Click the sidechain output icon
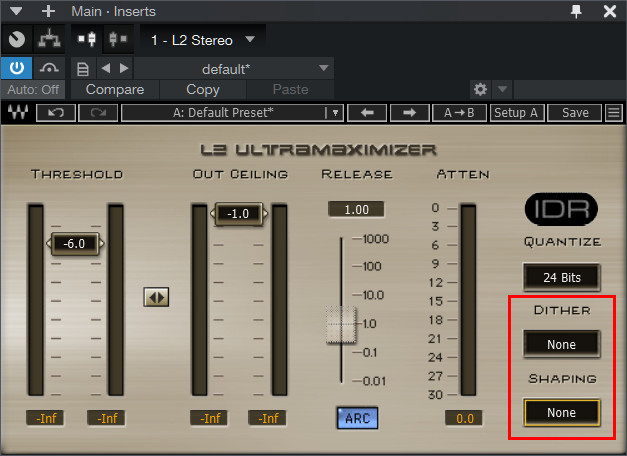This screenshot has height=456, width=627. [118, 39]
